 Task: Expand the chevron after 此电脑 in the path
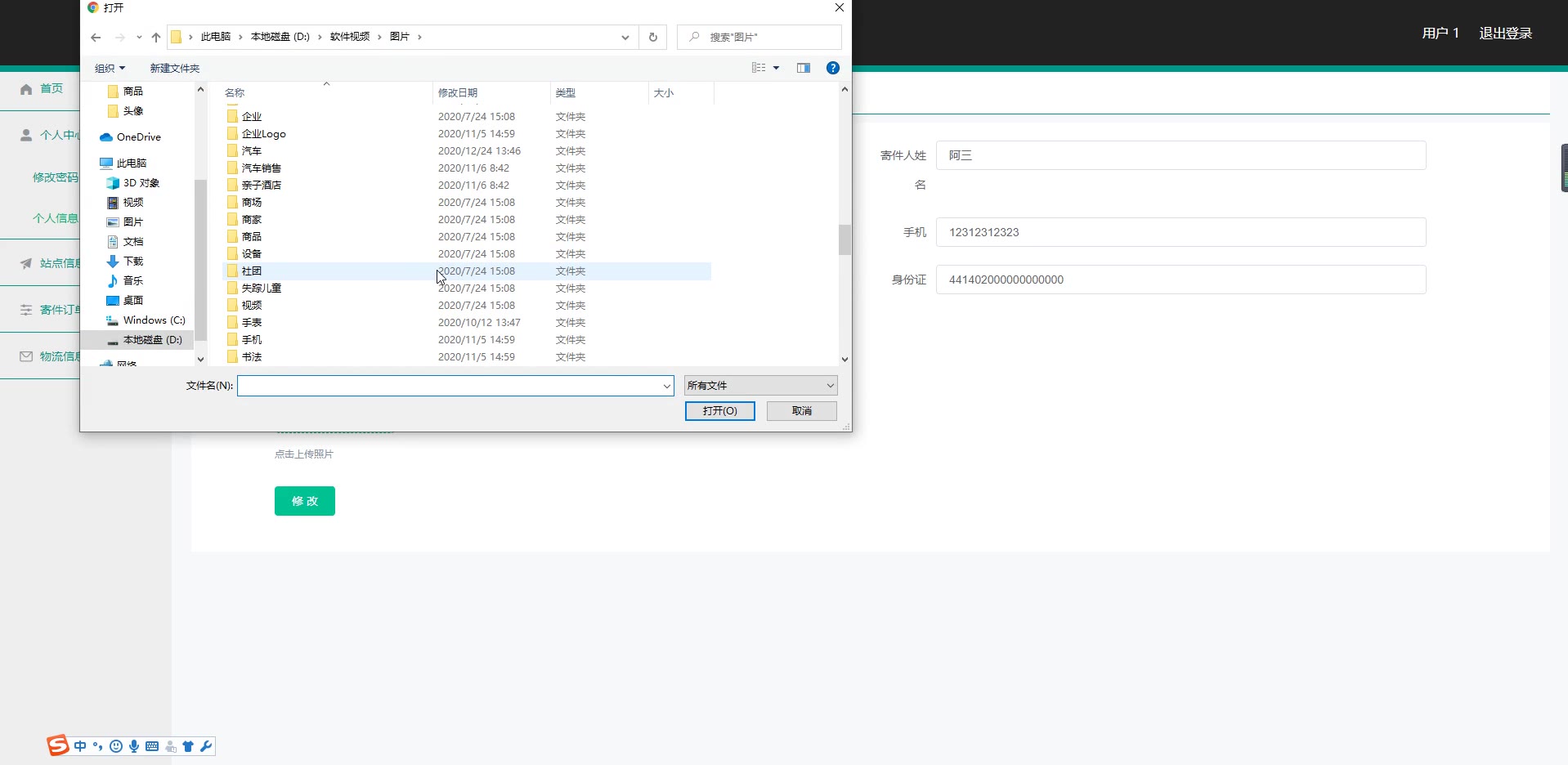click(240, 37)
